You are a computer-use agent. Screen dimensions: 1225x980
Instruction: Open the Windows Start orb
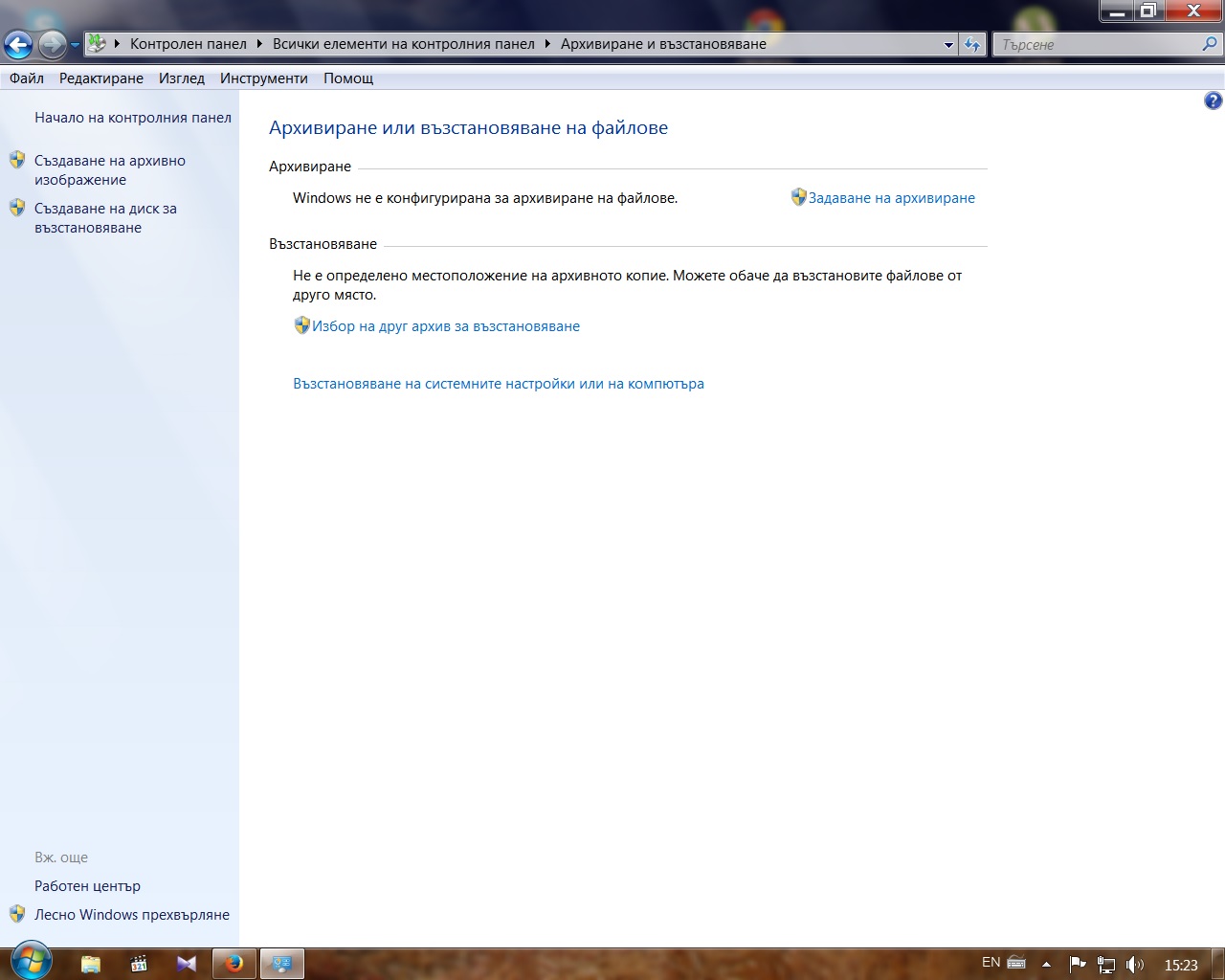[30, 961]
